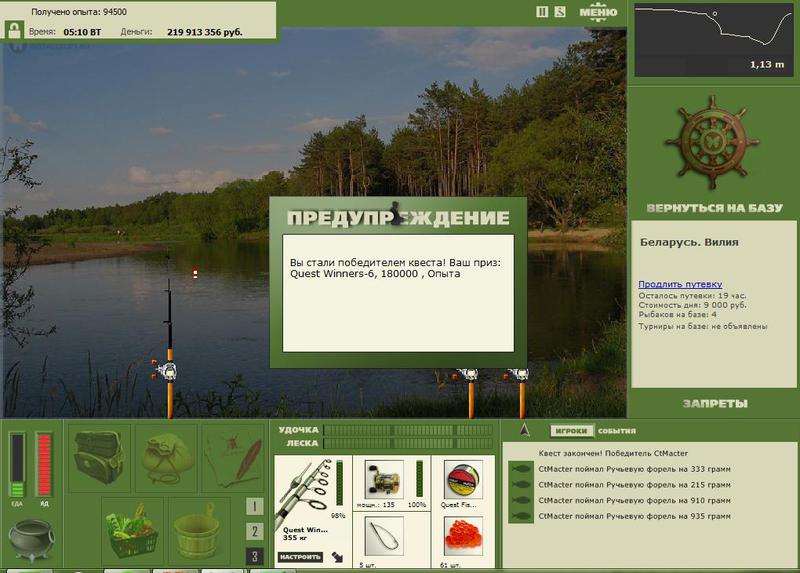Click the pause icon near Меню
Screen dimensions: 800x573
tap(542, 11)
